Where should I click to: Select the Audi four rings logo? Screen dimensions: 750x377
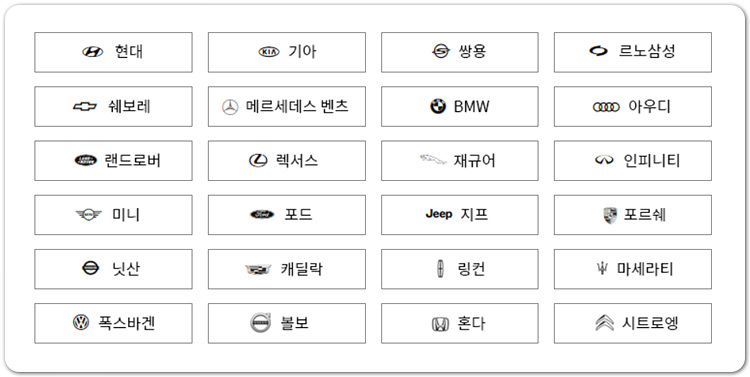(606, 107)
